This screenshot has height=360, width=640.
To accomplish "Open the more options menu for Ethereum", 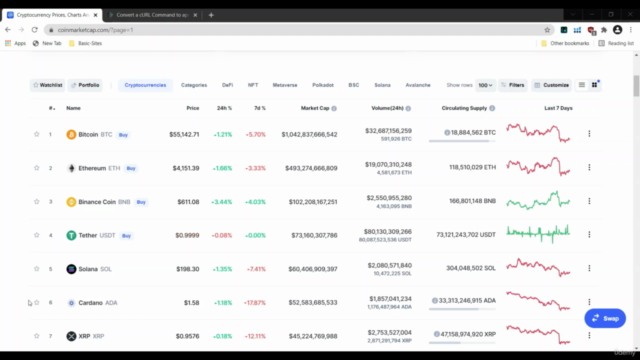I will 589,167.
